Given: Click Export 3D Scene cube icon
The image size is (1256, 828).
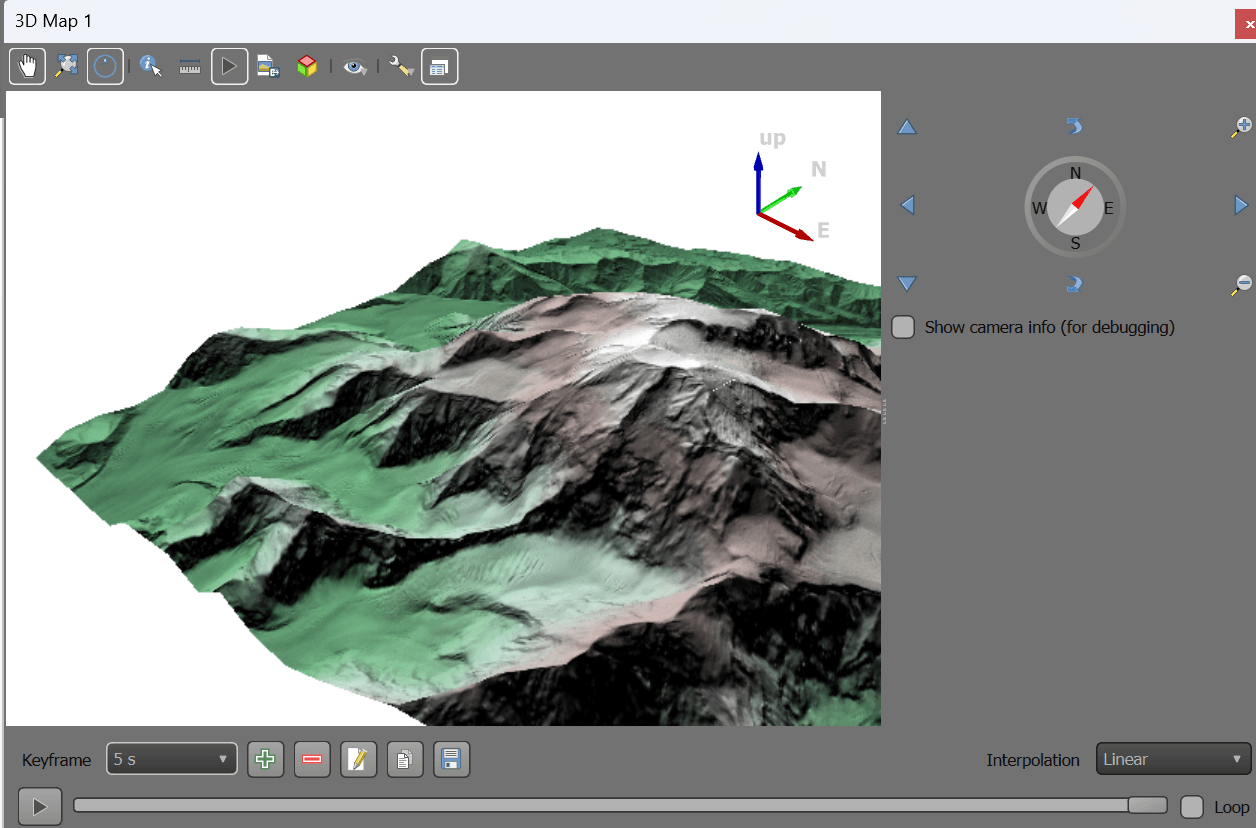Looking at the screenshot, I should click(x=306, y=67).
